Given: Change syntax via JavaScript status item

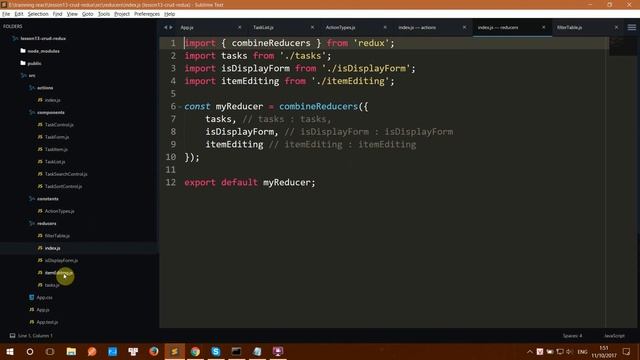Looking at the screenshot, I should coord(614,336).
